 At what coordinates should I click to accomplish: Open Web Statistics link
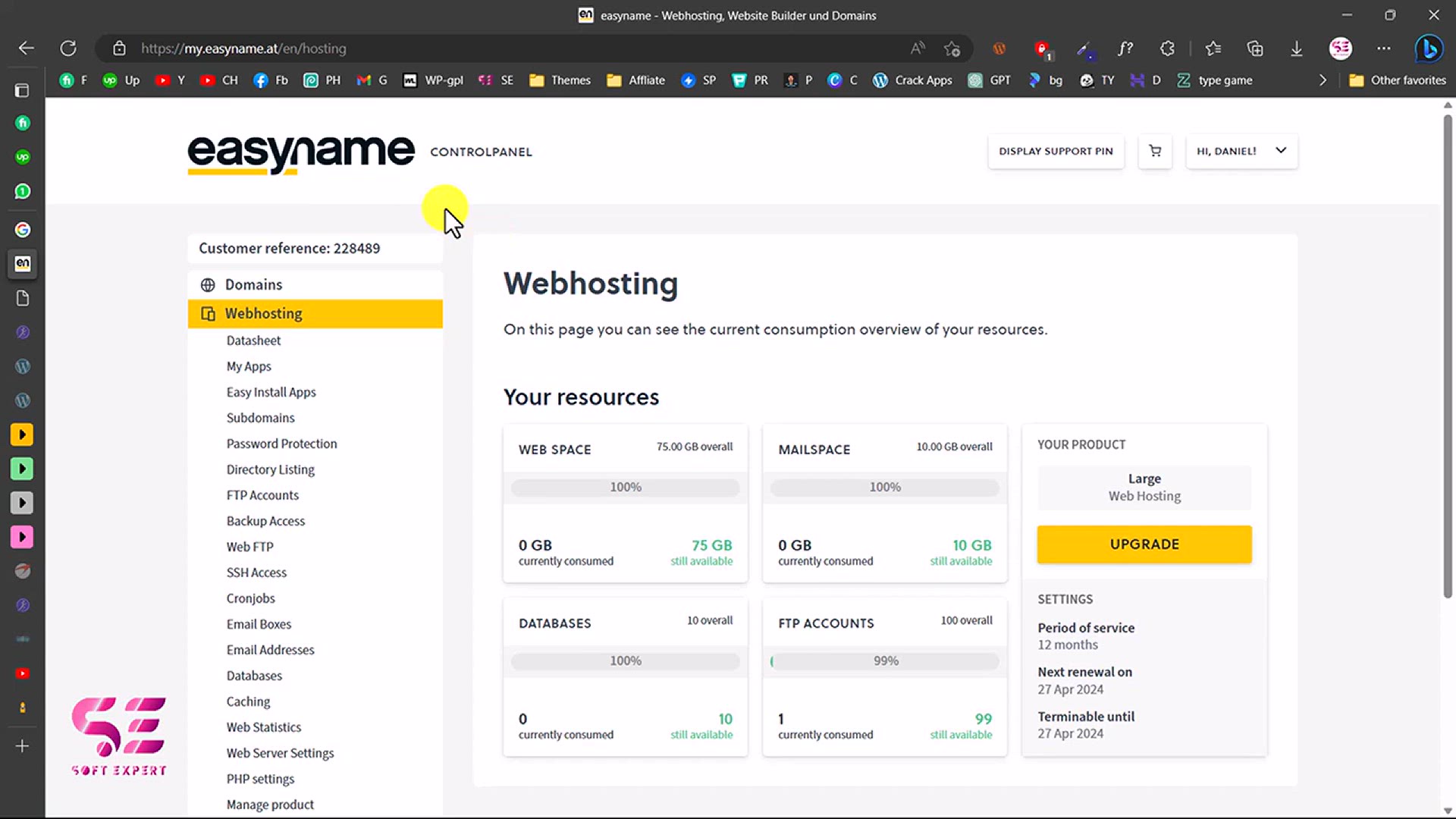264,728
